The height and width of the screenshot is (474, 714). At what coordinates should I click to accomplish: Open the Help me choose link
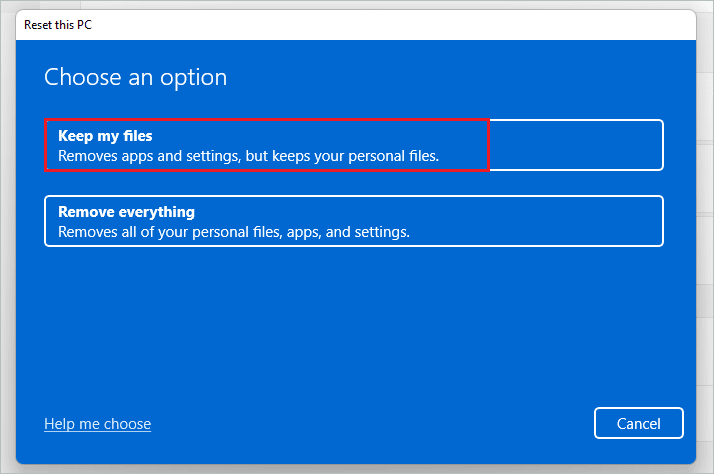click(x=97, y=424)
